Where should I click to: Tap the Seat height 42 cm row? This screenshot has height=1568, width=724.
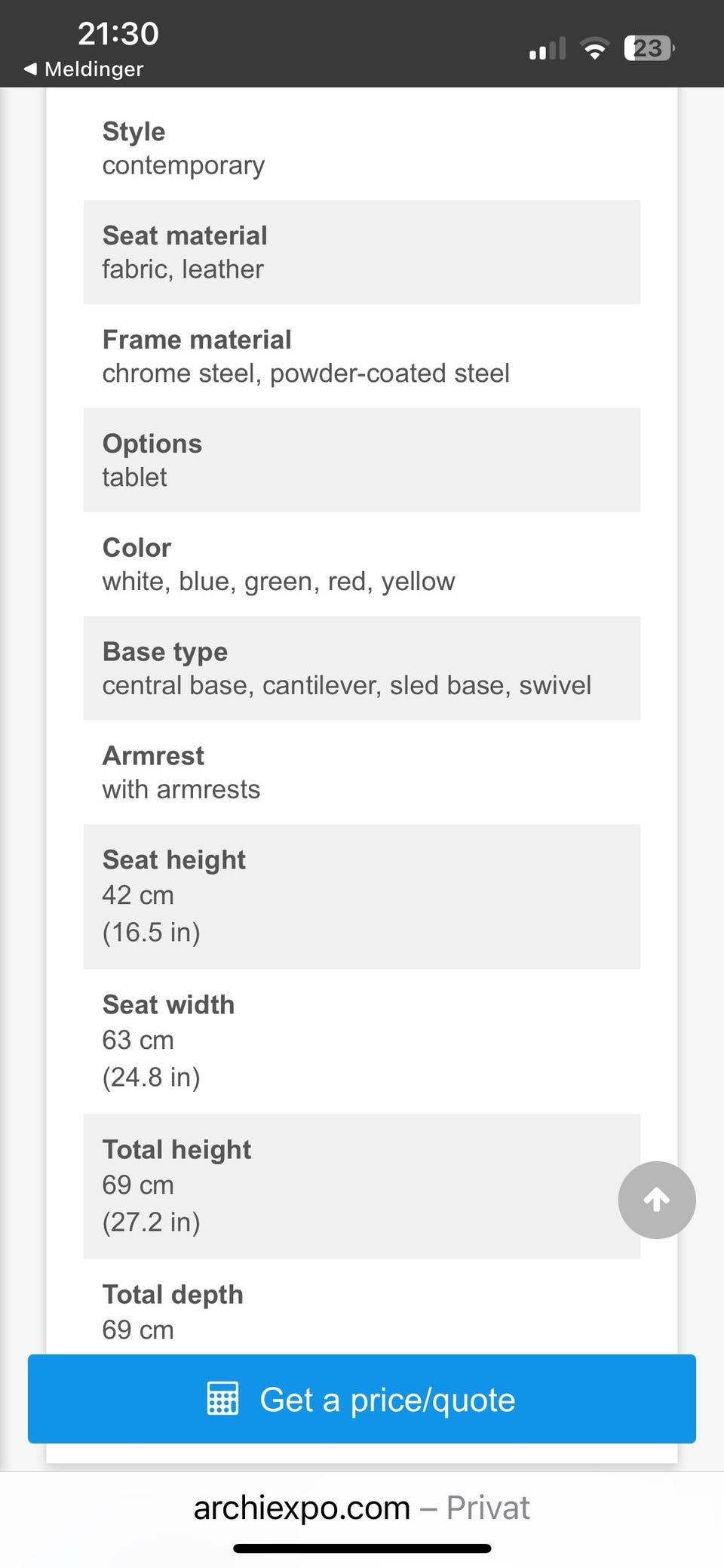click(x=361, y=896)
